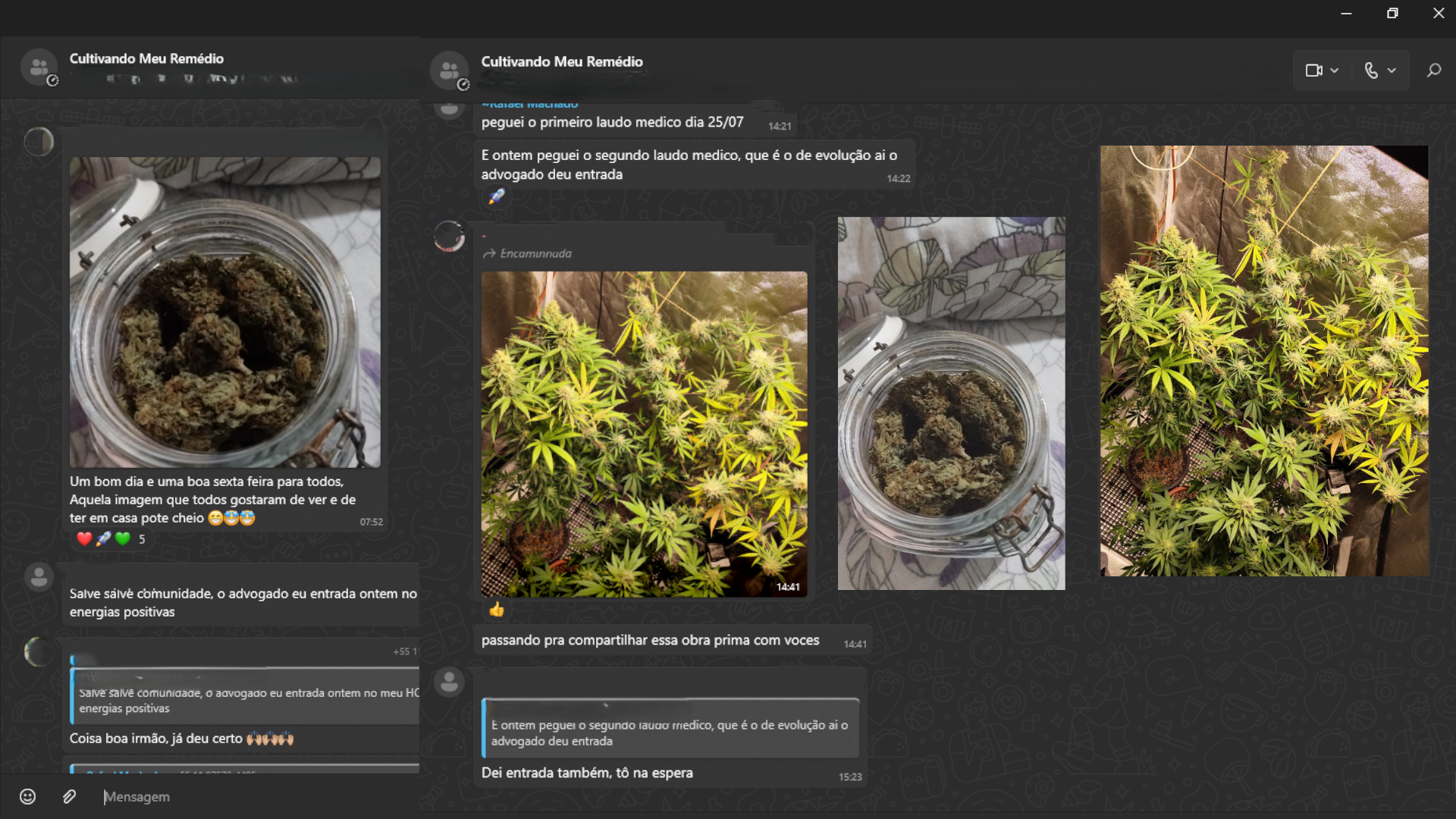Viewport: 1456px width, 819px height.
Task: Click sender avatar beside 'Dei entrada também' message
Action: pyautogui.click(x=449, y=682)
